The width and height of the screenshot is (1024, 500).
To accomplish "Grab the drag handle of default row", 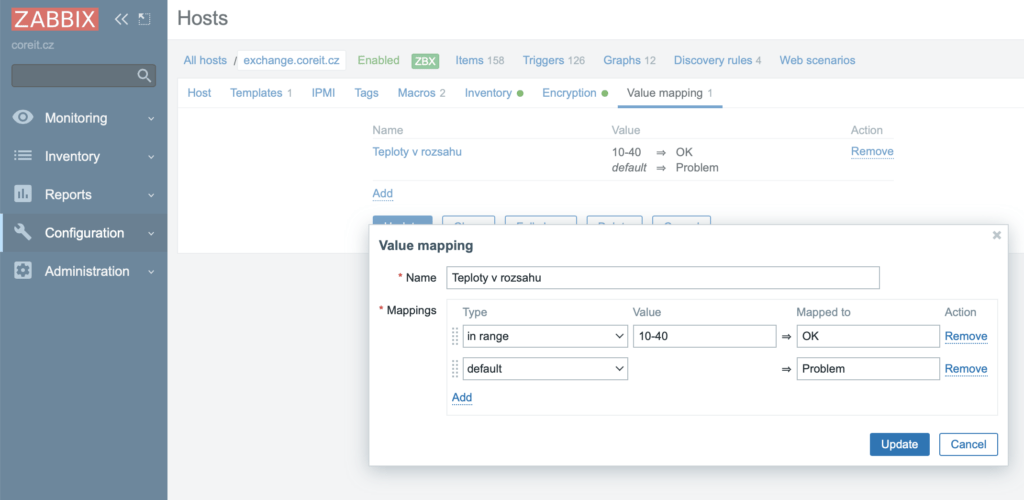I will click(x=455, y=369).
